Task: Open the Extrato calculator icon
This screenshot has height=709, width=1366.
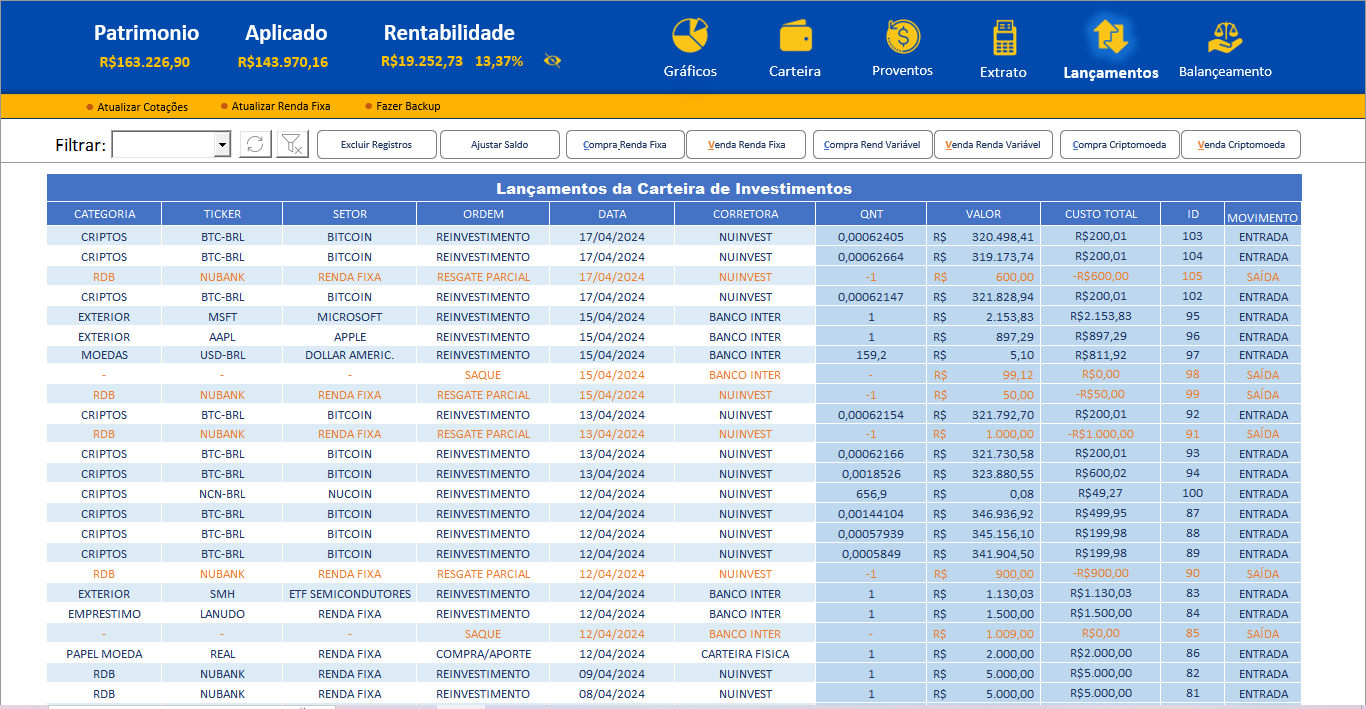Action: tap(1004, 38)
